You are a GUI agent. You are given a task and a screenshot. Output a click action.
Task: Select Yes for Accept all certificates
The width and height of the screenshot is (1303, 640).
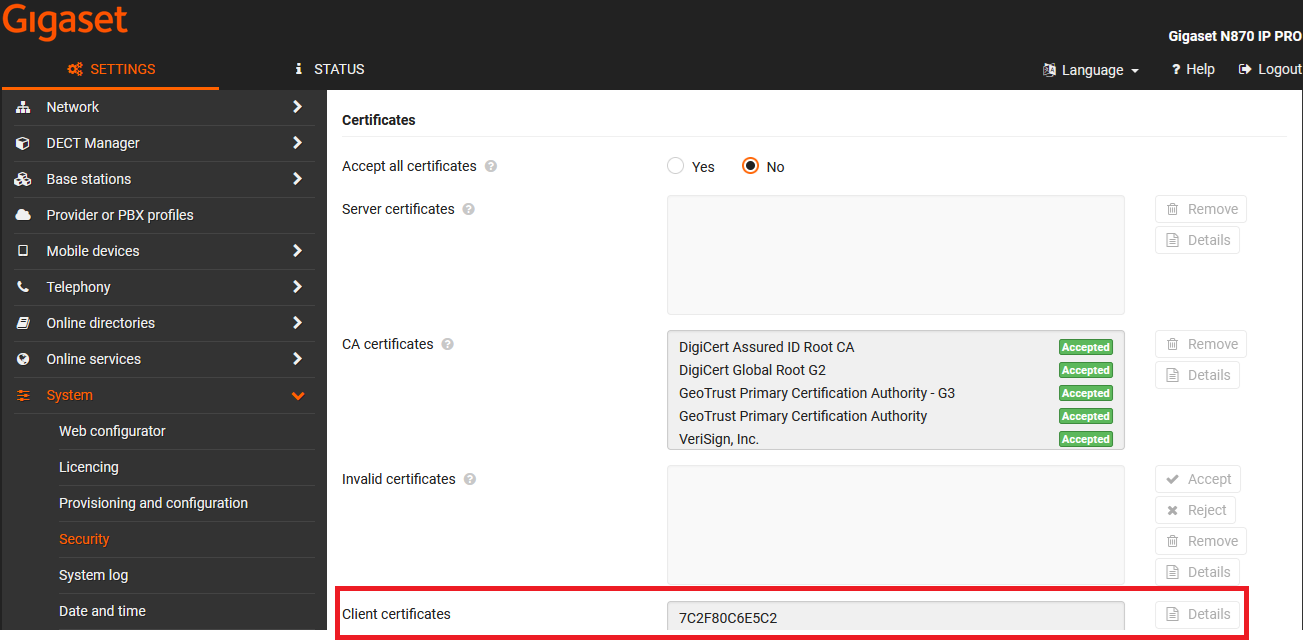676,166
